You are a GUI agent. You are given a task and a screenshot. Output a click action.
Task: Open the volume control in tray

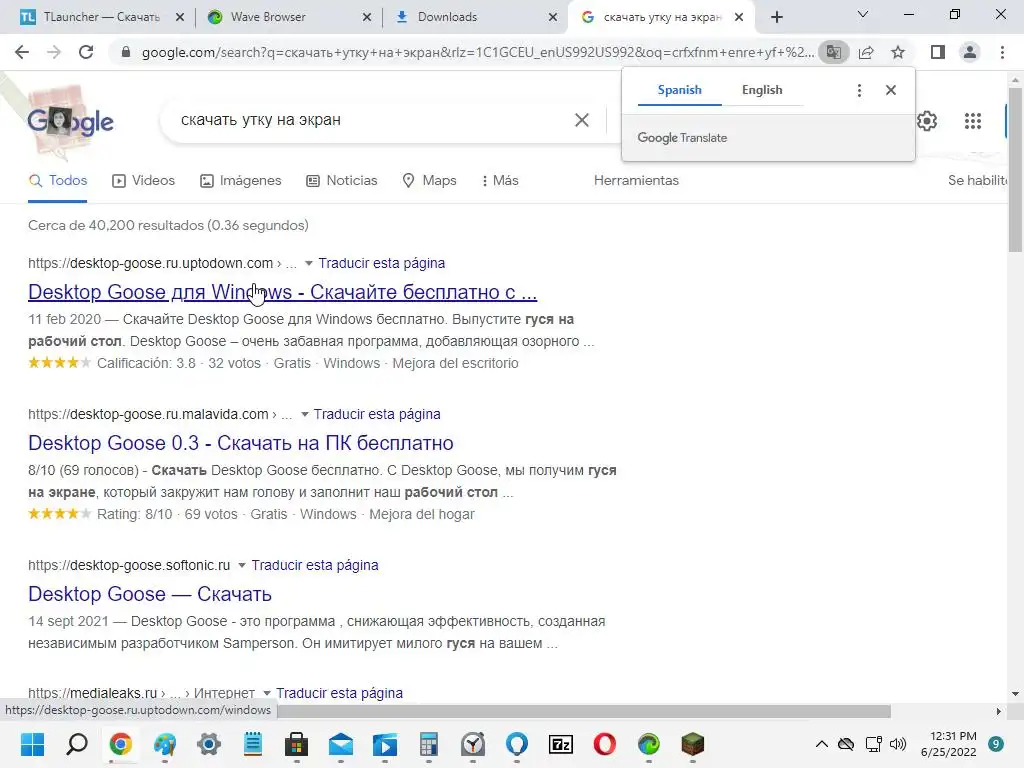point(899,744)
